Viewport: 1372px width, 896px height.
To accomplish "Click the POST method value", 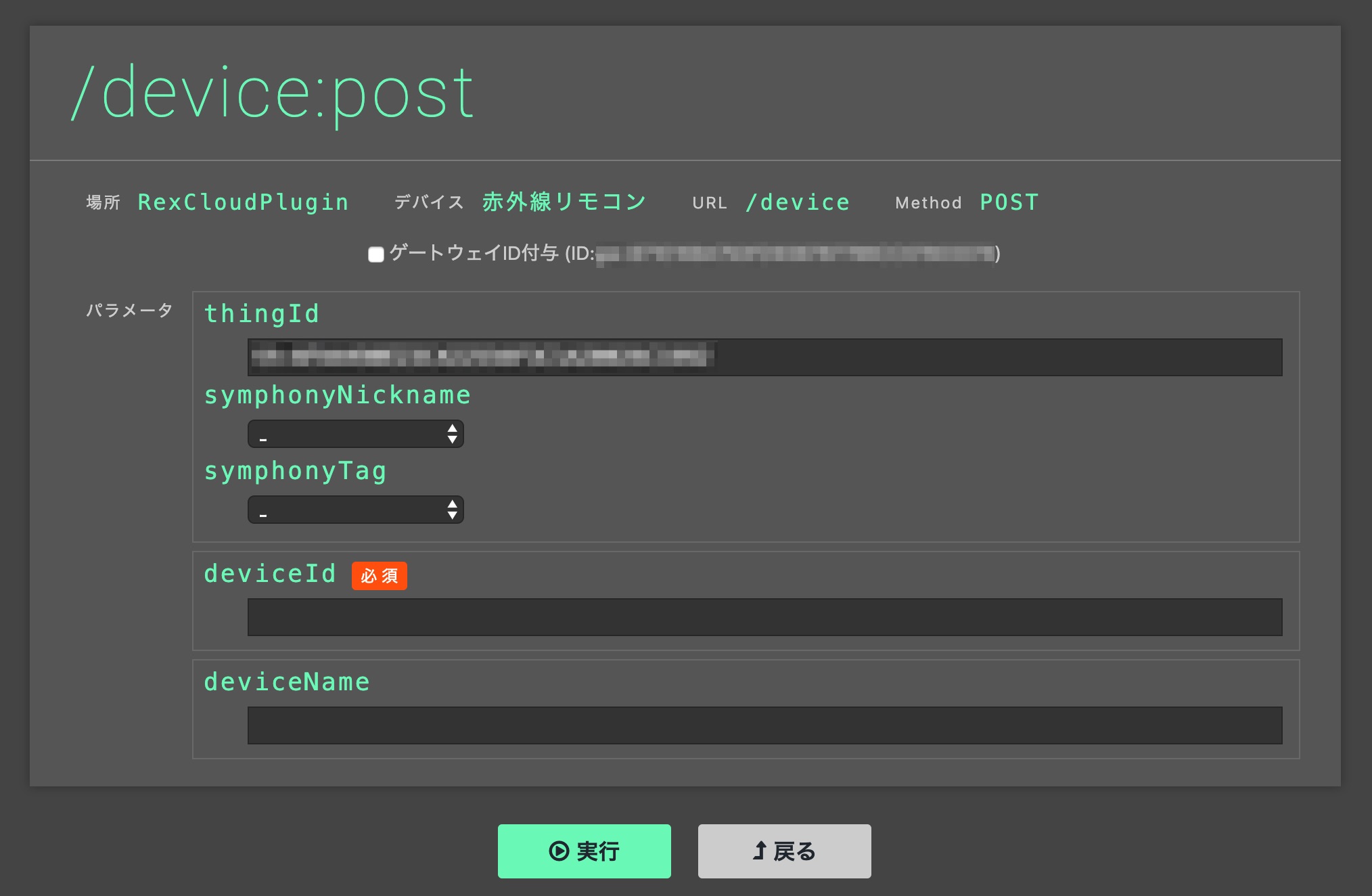I will [1009, 202].
